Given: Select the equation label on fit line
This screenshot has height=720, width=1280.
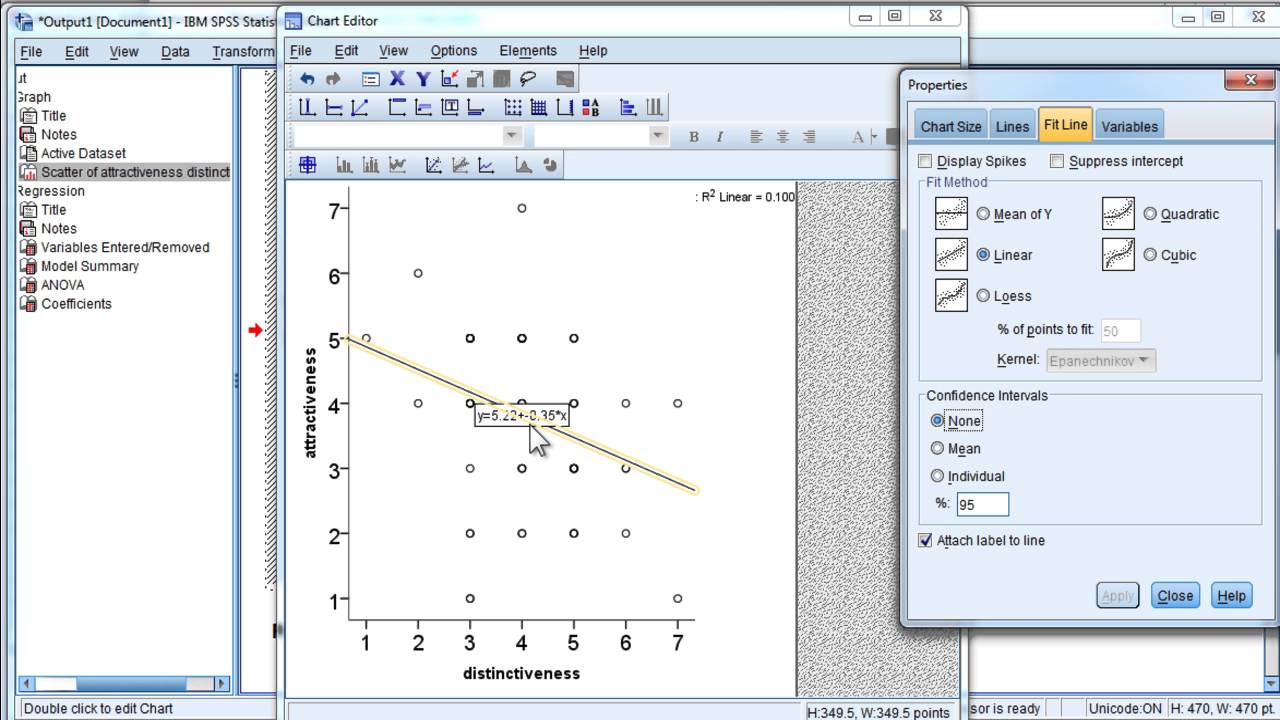Looking at the screenshot, I should tap(521, 415).
